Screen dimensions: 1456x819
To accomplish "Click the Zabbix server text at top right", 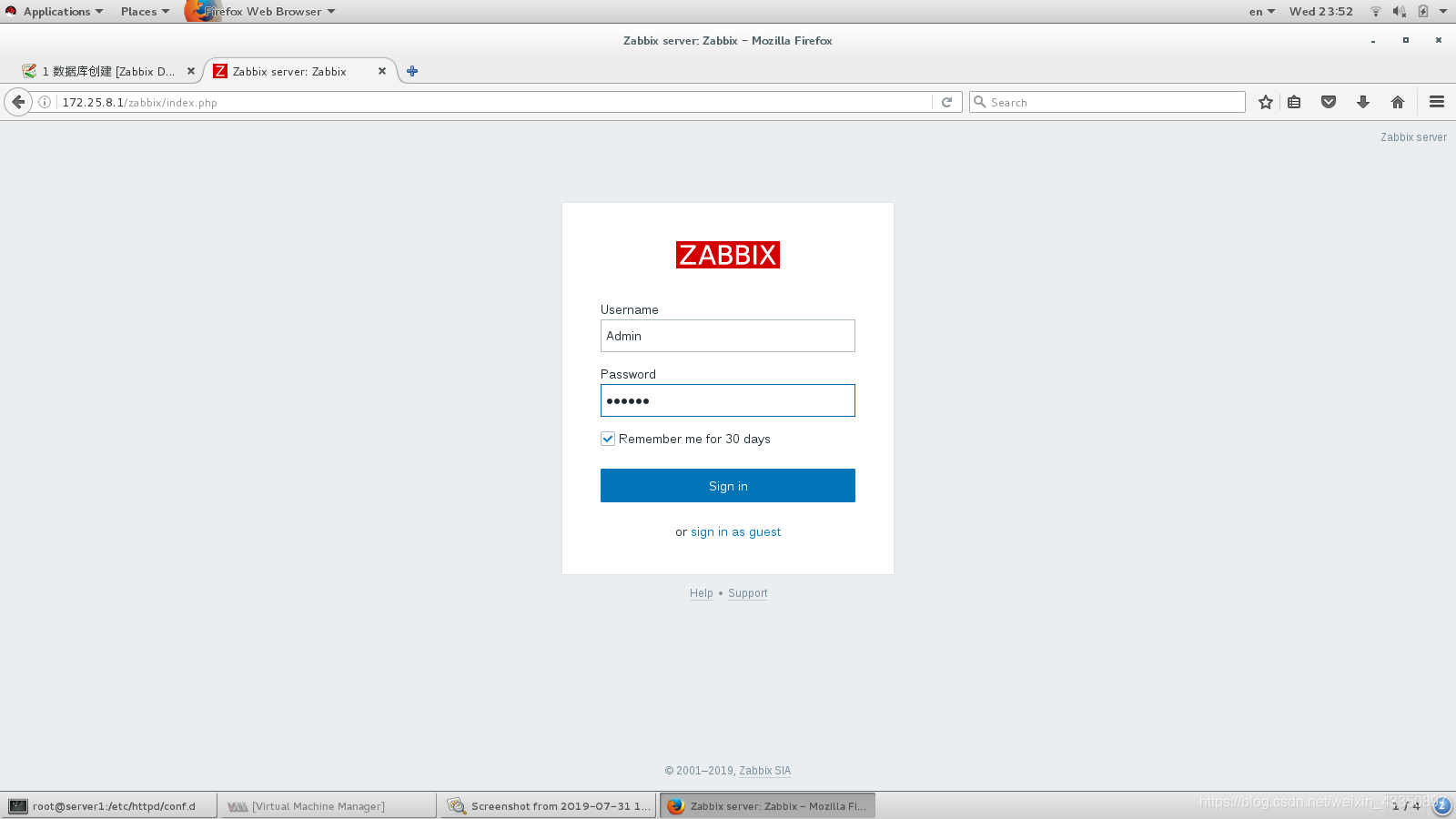I will [1413, 137].
